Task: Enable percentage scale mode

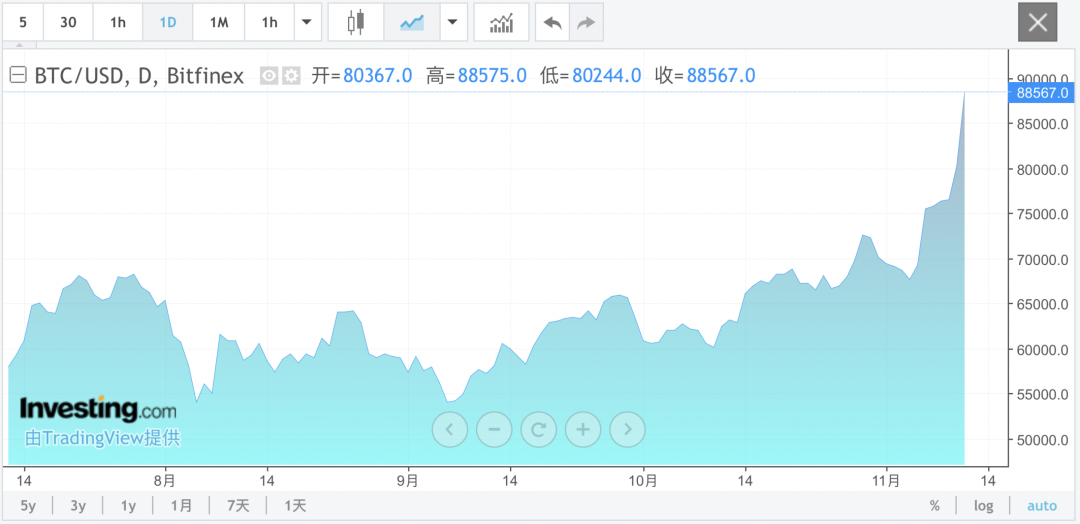Action: pos(934,506)
